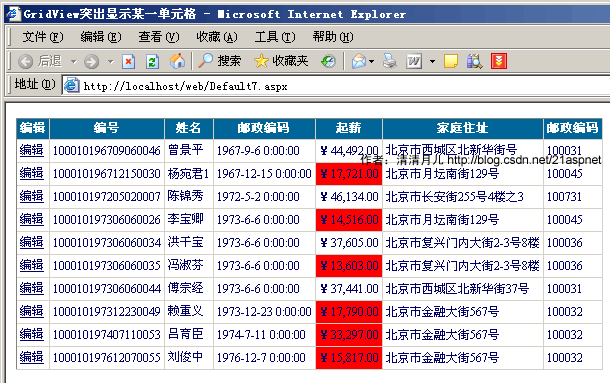Click the 搜索 toolbar label
Screen dimensions: 610x383
pyautogui.click(x=229, y=61)
